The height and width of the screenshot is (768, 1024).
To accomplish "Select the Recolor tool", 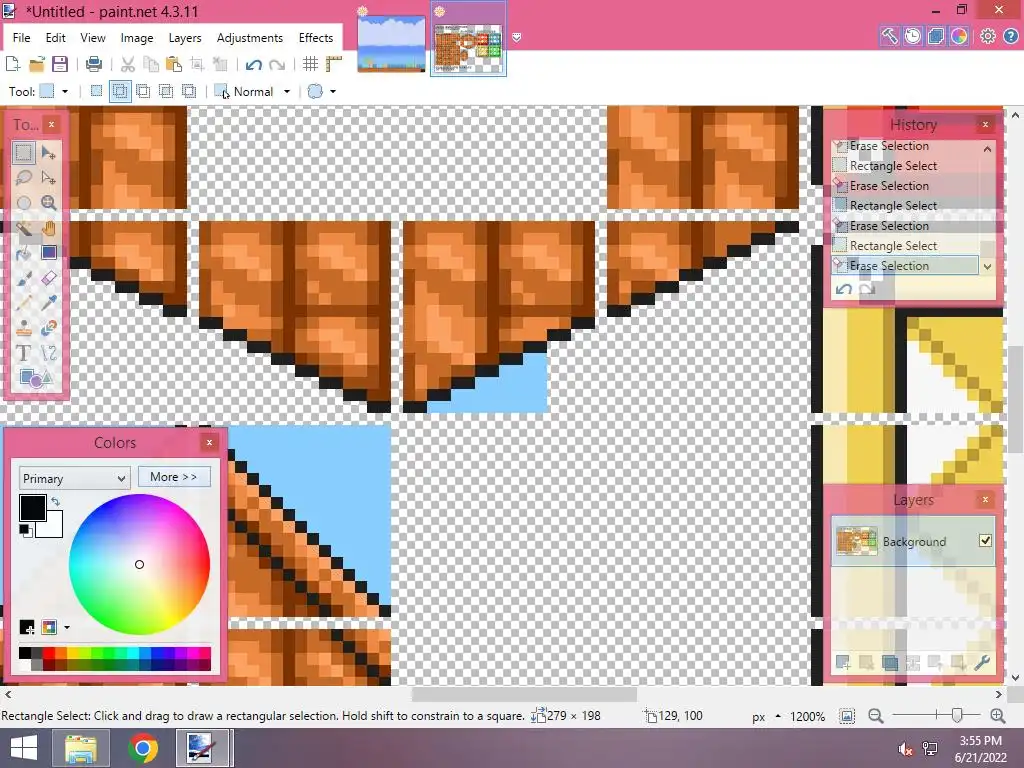I will 49,328.
